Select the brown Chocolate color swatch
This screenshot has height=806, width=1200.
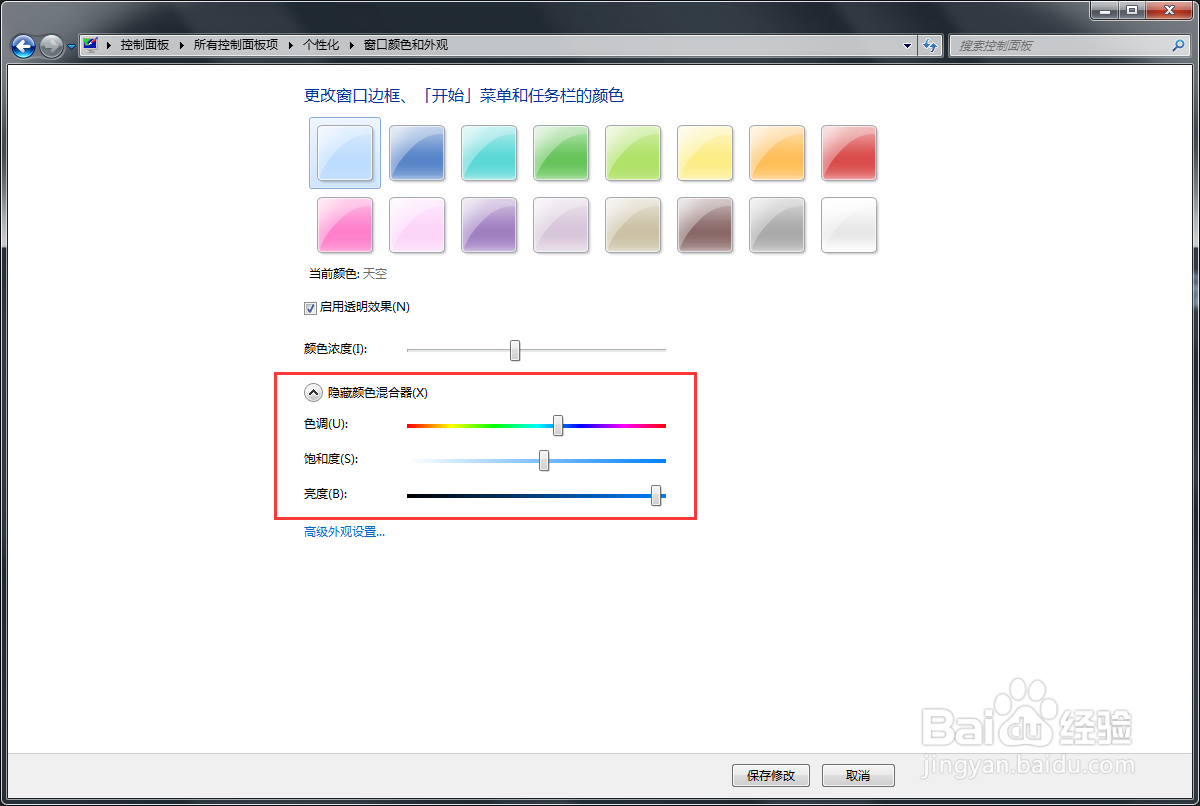(x=705, y=225)
